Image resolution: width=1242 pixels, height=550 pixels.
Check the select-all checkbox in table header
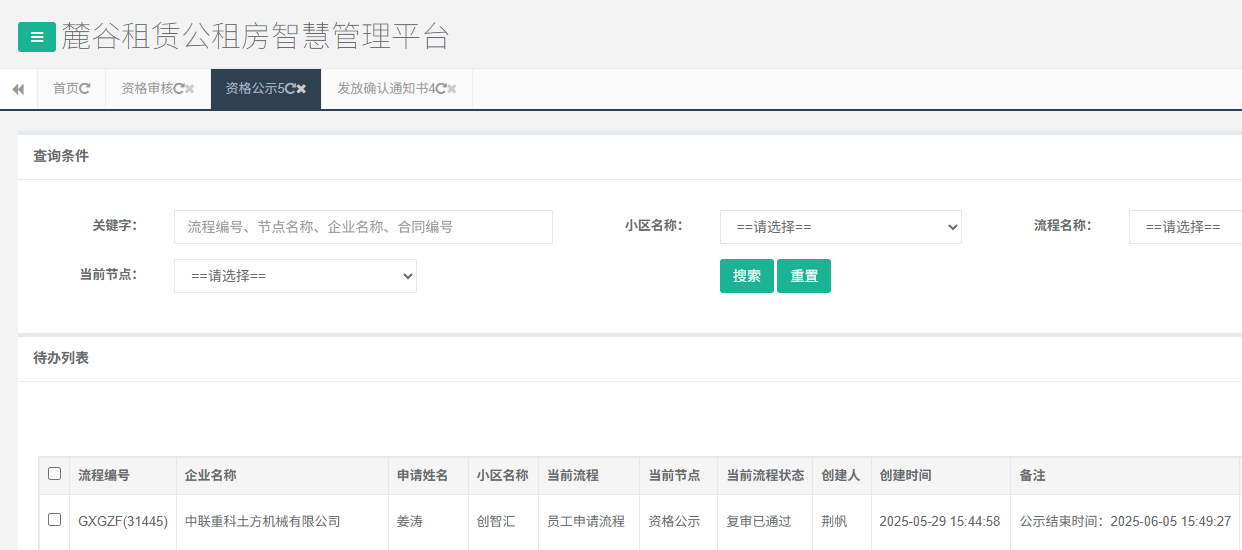[55, 474]
